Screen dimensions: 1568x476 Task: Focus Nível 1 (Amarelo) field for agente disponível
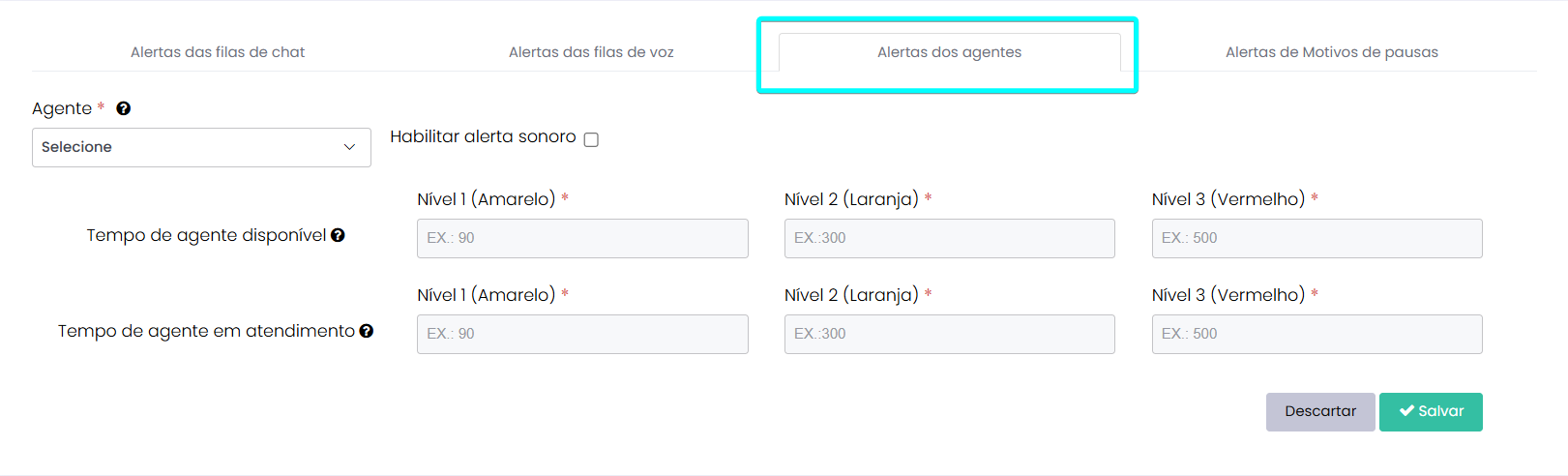coord(582,238)
